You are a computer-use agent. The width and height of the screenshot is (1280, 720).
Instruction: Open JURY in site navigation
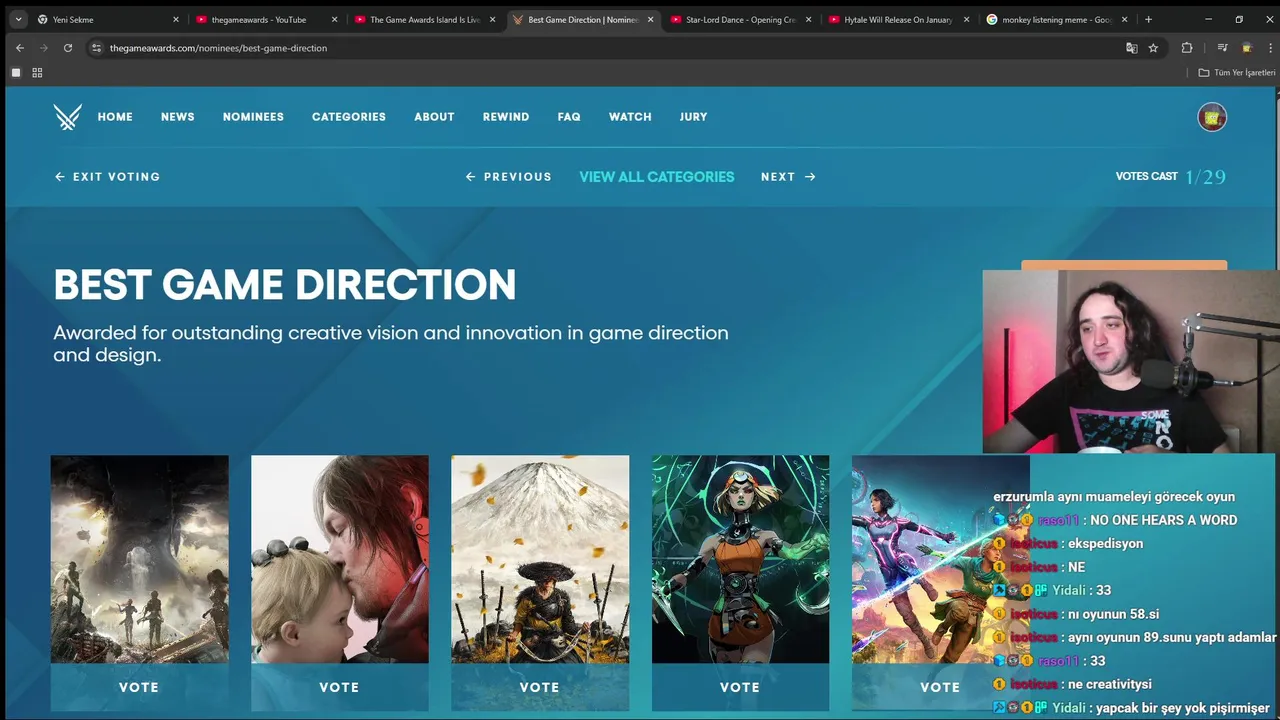pyautogui.click(x=693, y=117)
